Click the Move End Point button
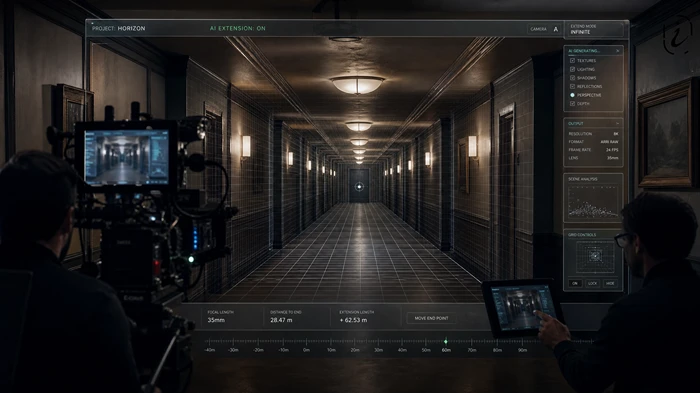The image size is (700, 393). (x=431, y=318)
